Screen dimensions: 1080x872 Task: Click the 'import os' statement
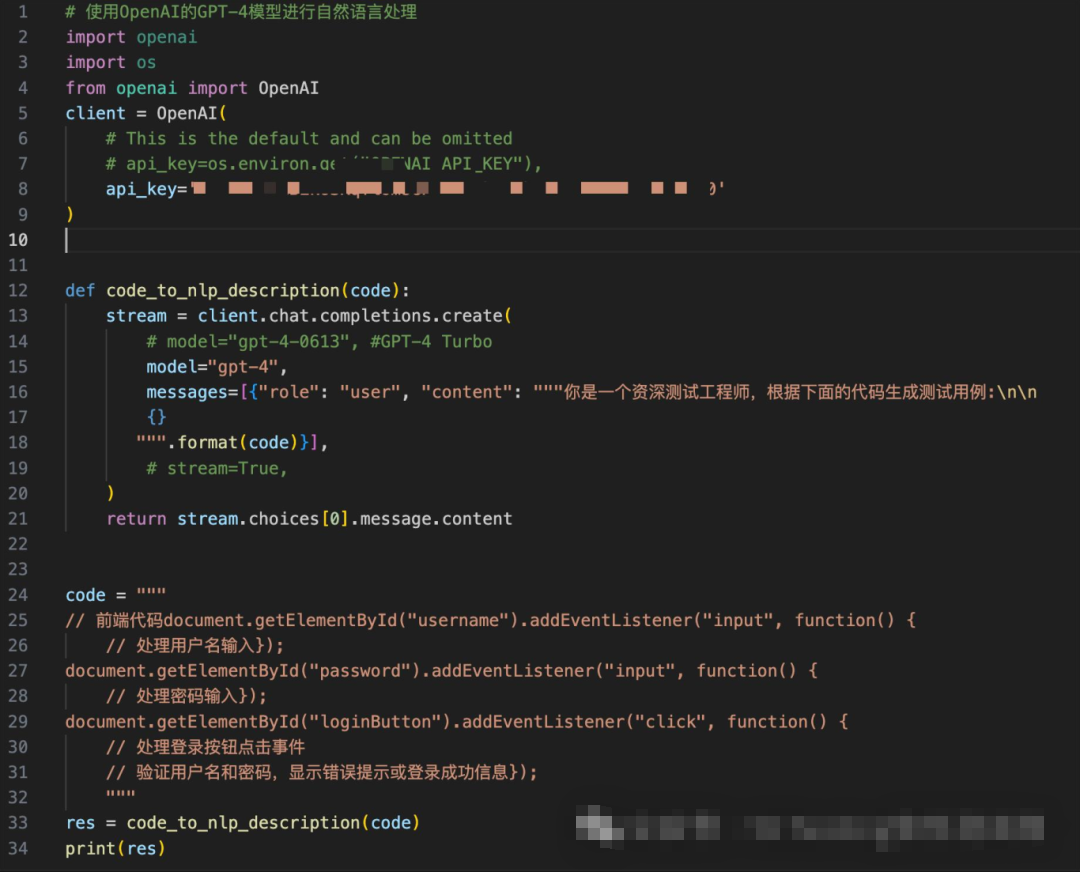click(110, 62)
